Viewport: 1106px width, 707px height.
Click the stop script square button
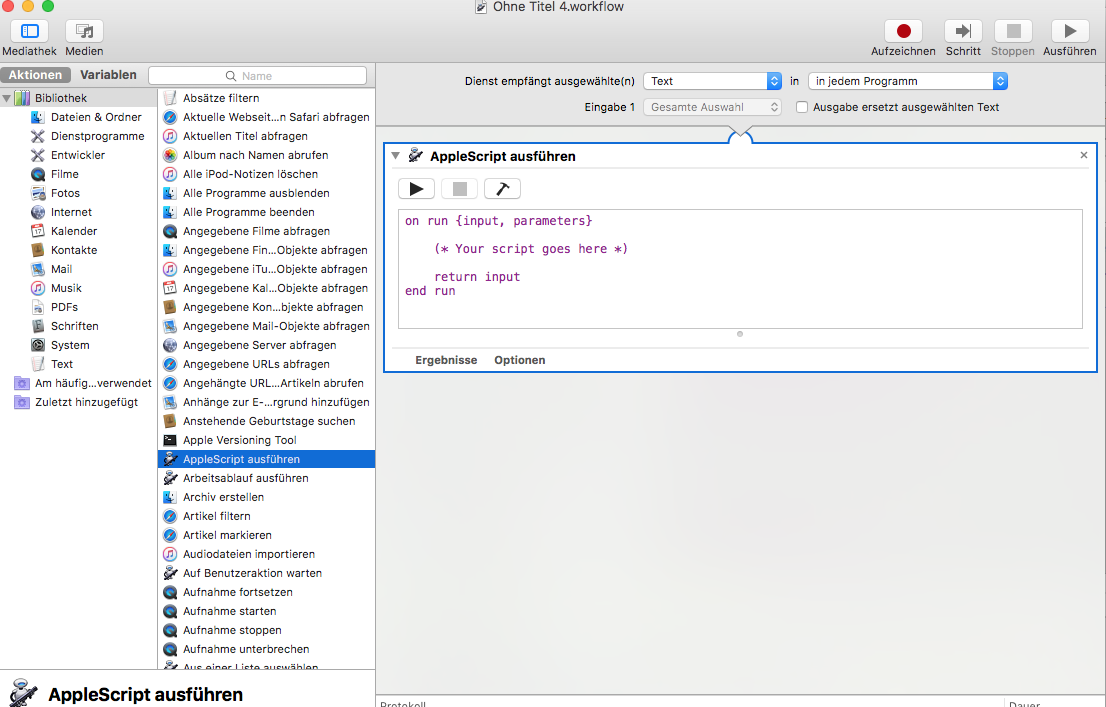point(459,189)
